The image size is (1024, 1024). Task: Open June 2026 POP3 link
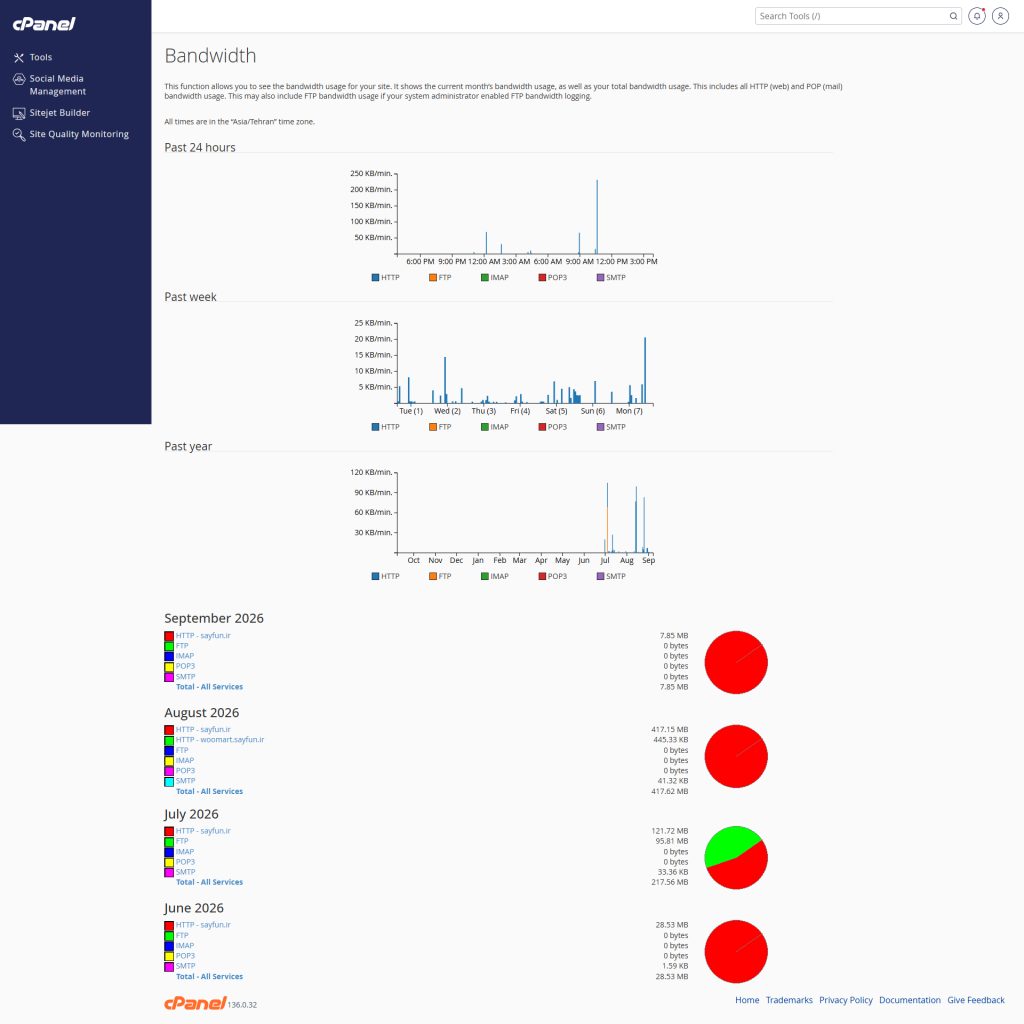[x=185, y=956]
